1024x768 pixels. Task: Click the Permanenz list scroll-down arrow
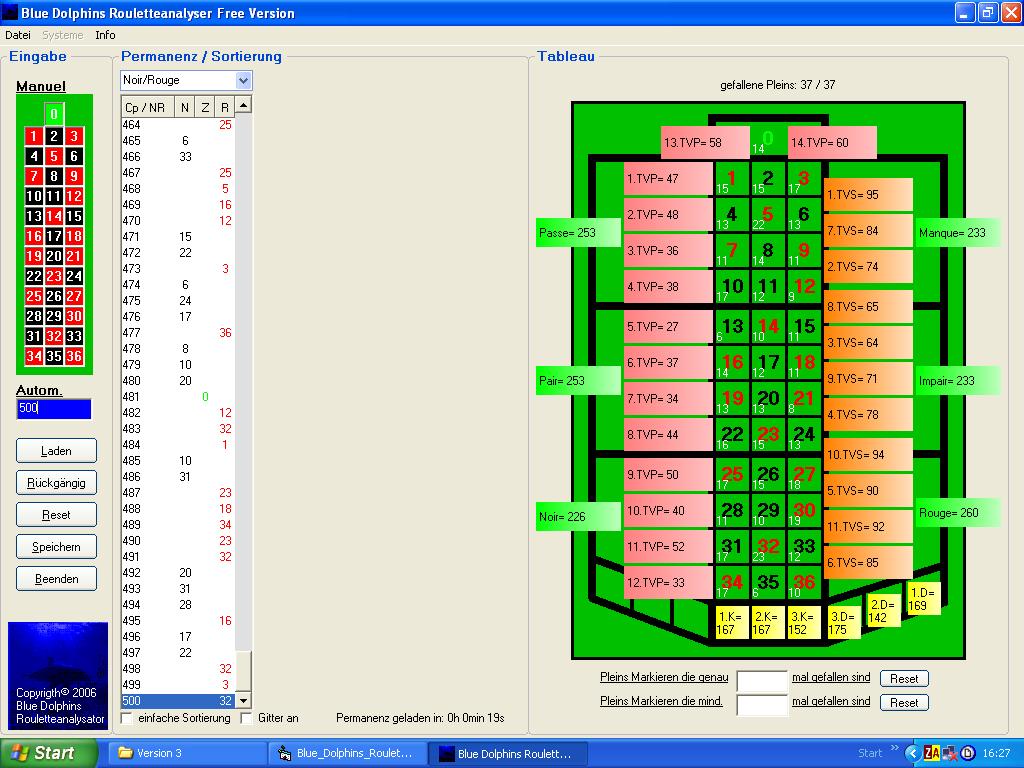[x=244, y=701]
